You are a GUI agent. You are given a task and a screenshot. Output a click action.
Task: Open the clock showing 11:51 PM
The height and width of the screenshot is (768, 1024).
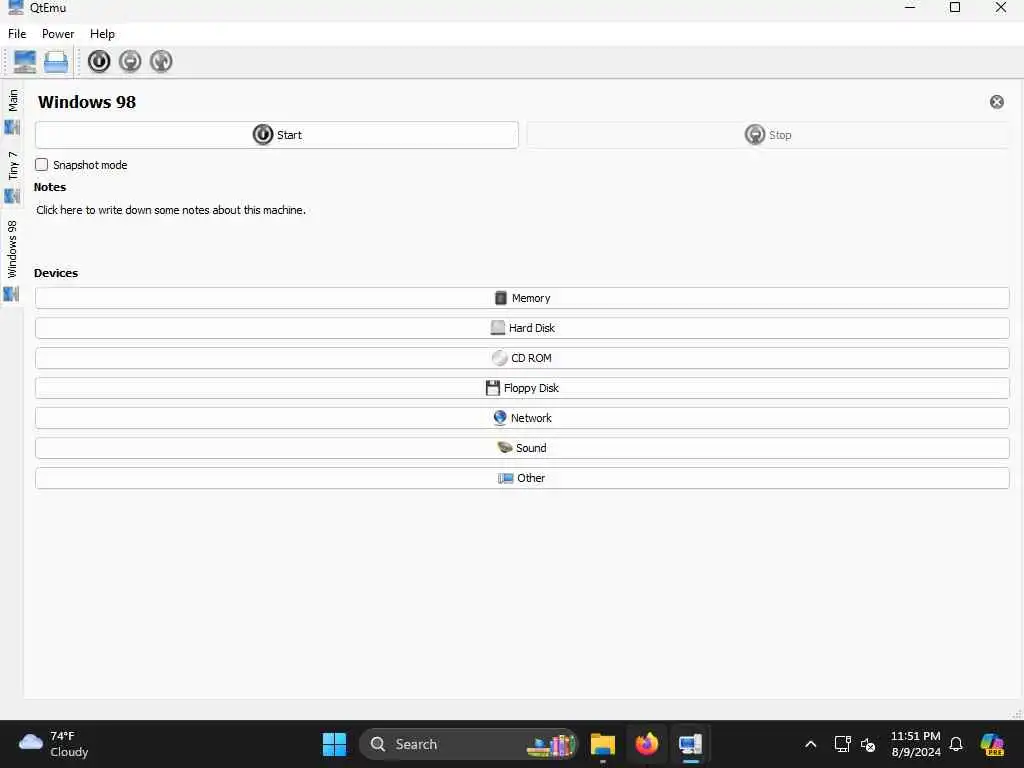coord(916,744)
